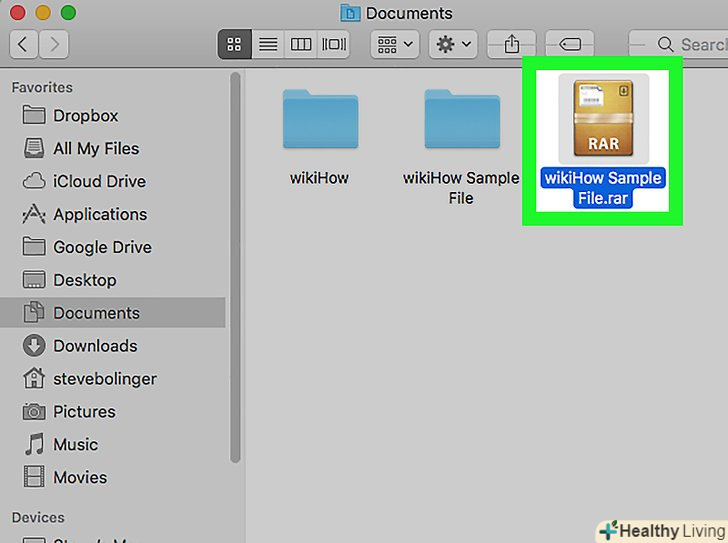Click the Search field
728x543 pixels.
point(678,45)
